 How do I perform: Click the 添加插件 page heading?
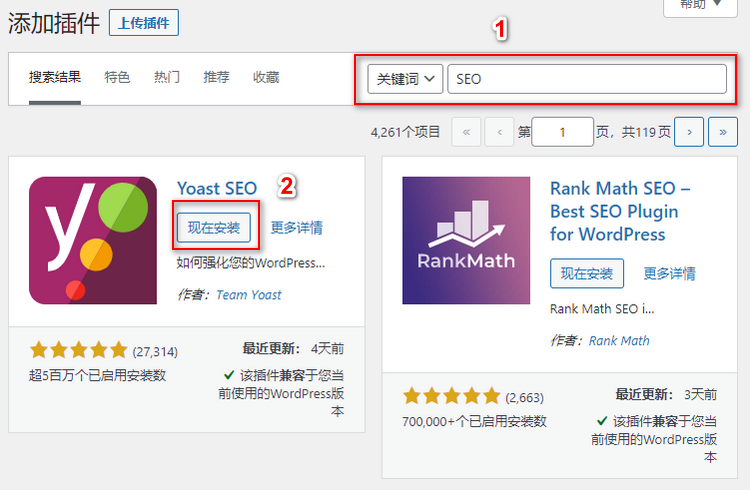pos(54,22)
